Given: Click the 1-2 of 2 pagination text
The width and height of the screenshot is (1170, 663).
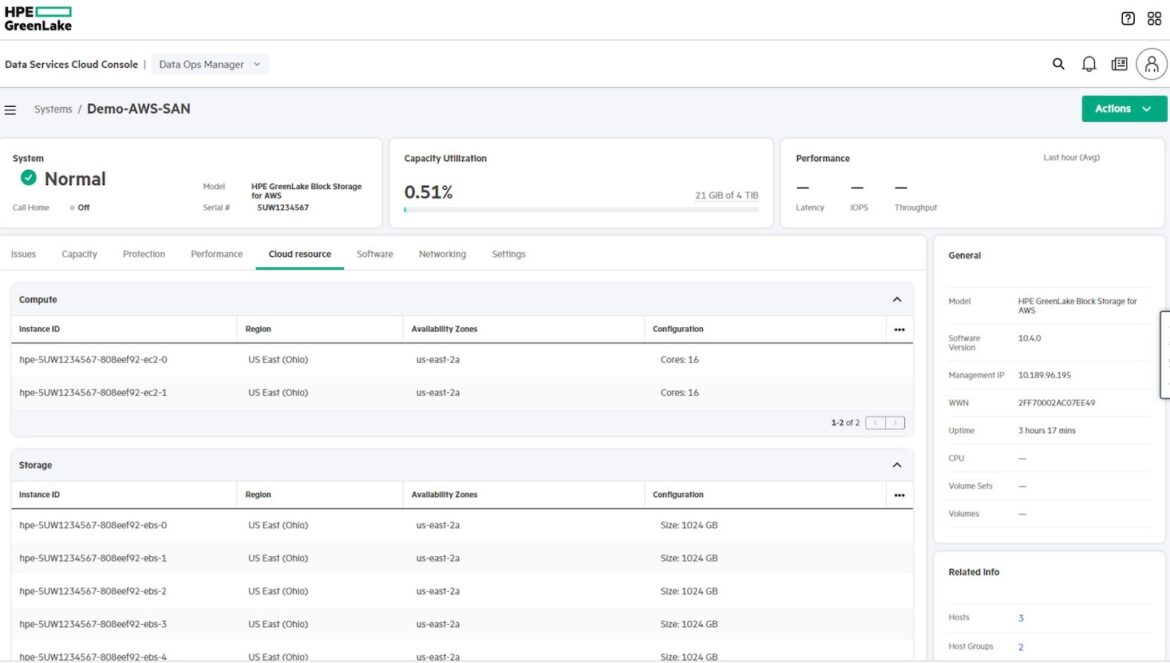Looking at the screenshot, I should click(x=845, y=423).
